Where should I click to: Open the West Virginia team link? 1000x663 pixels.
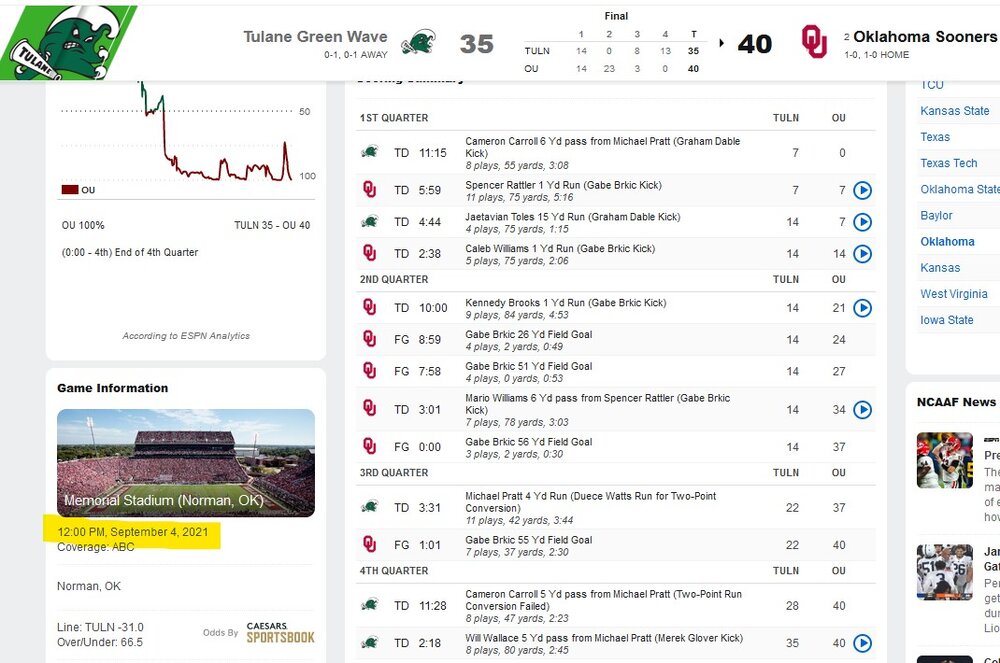tap(954, 294)
